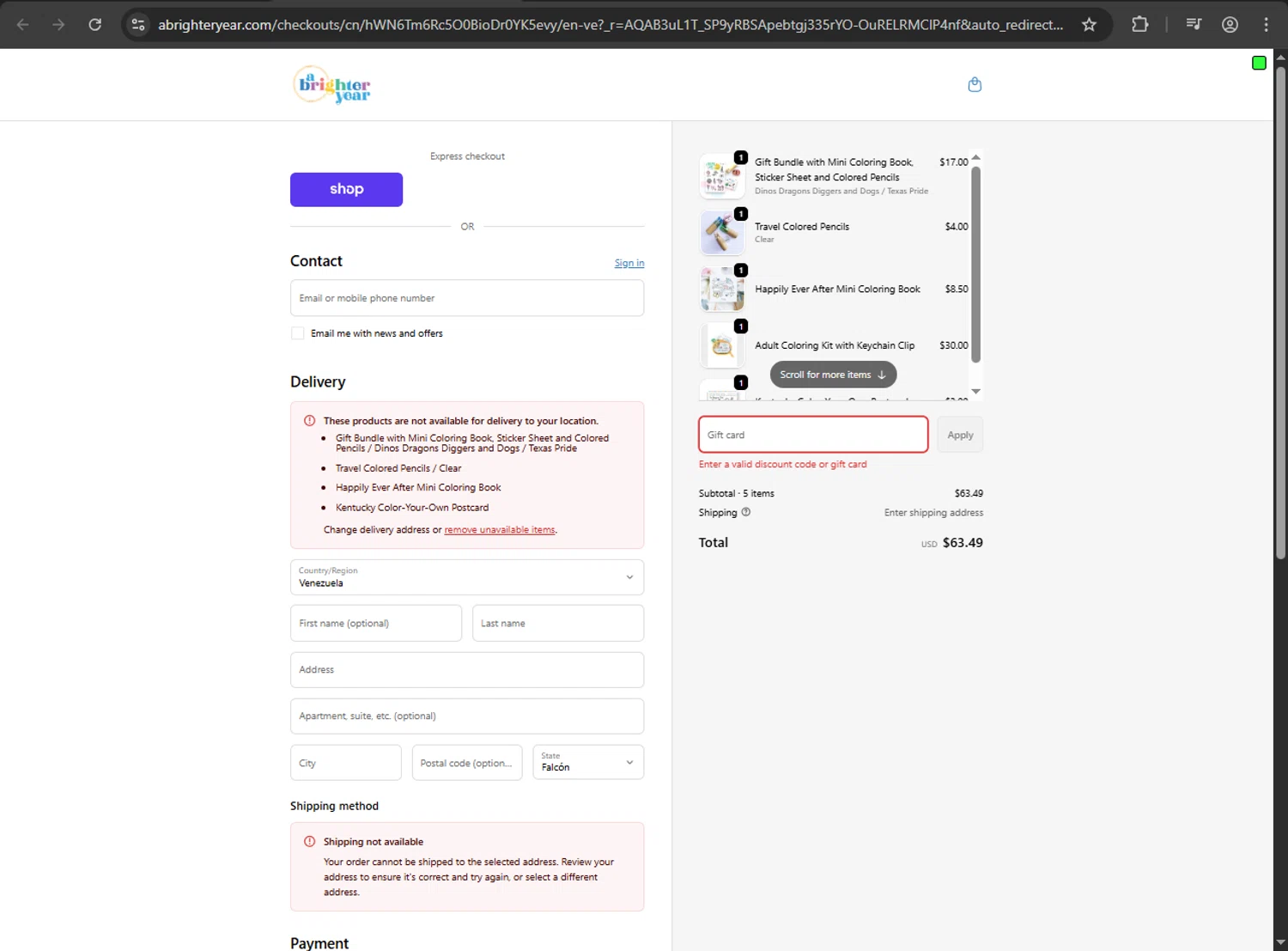Click the Happily Ever After book thumbnail
Screen dimensions: 1288x951
click(722, 289)
